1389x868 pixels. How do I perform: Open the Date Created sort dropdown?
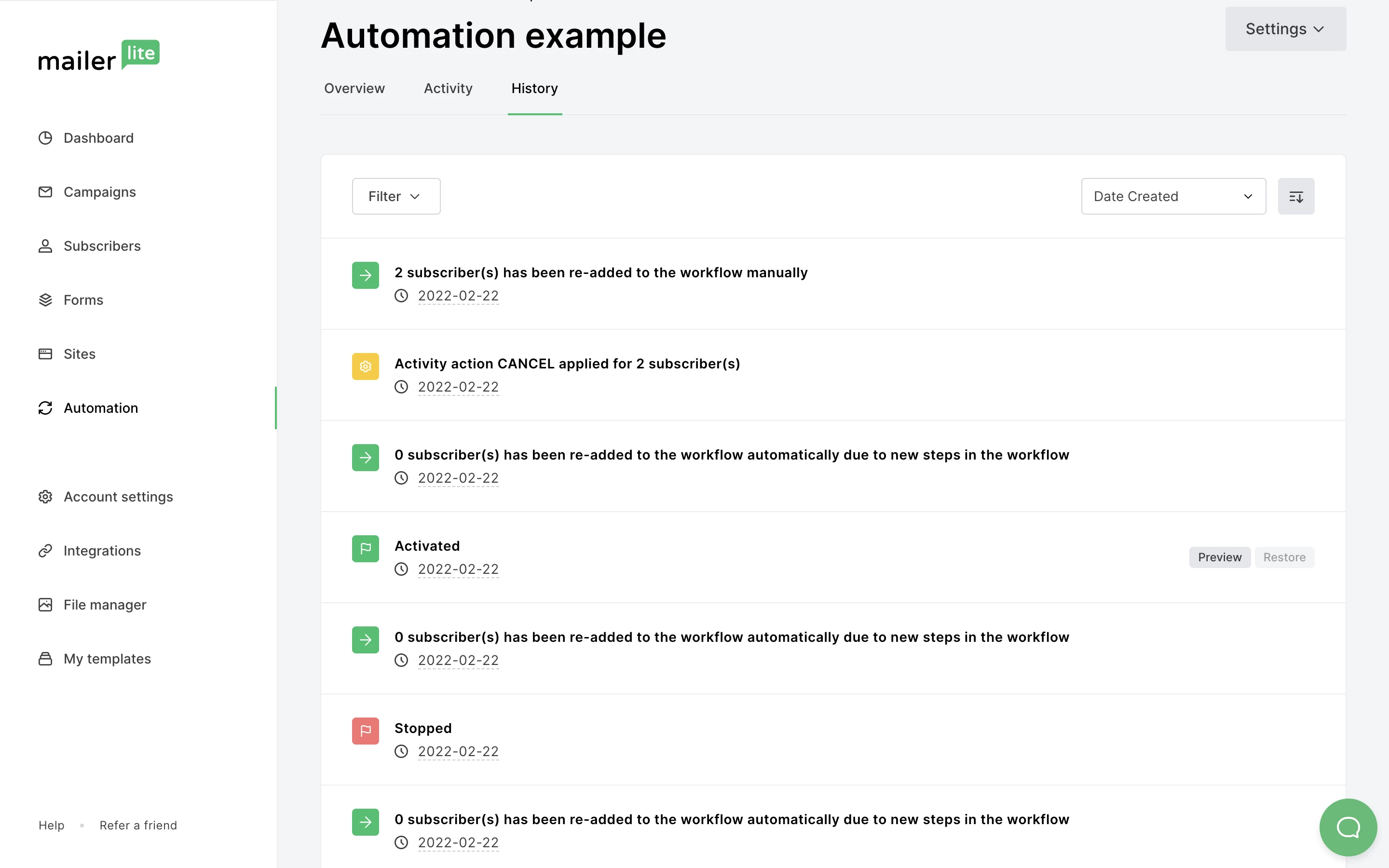click(1172, 196)
